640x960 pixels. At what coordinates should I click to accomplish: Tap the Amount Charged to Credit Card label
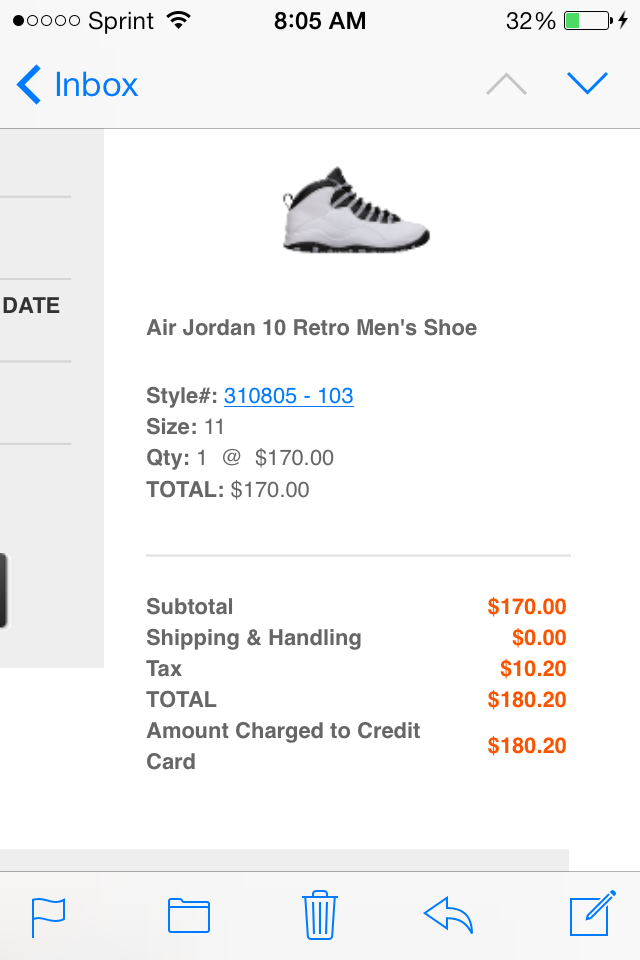[x=283, y=746]
